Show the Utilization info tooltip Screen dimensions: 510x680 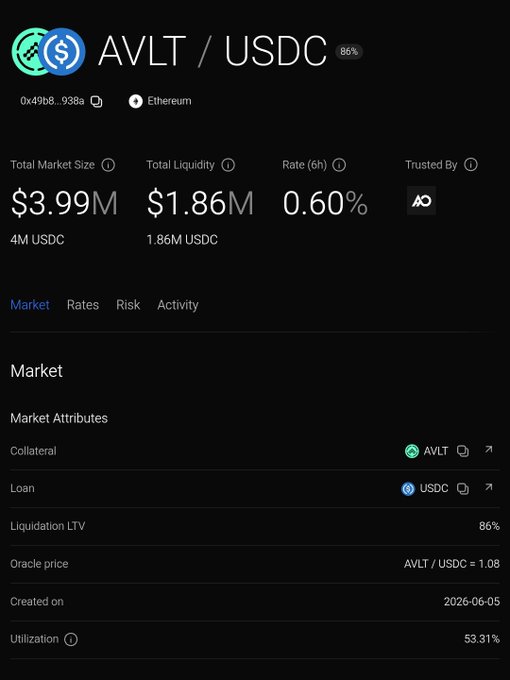click(x=71, y=639)
